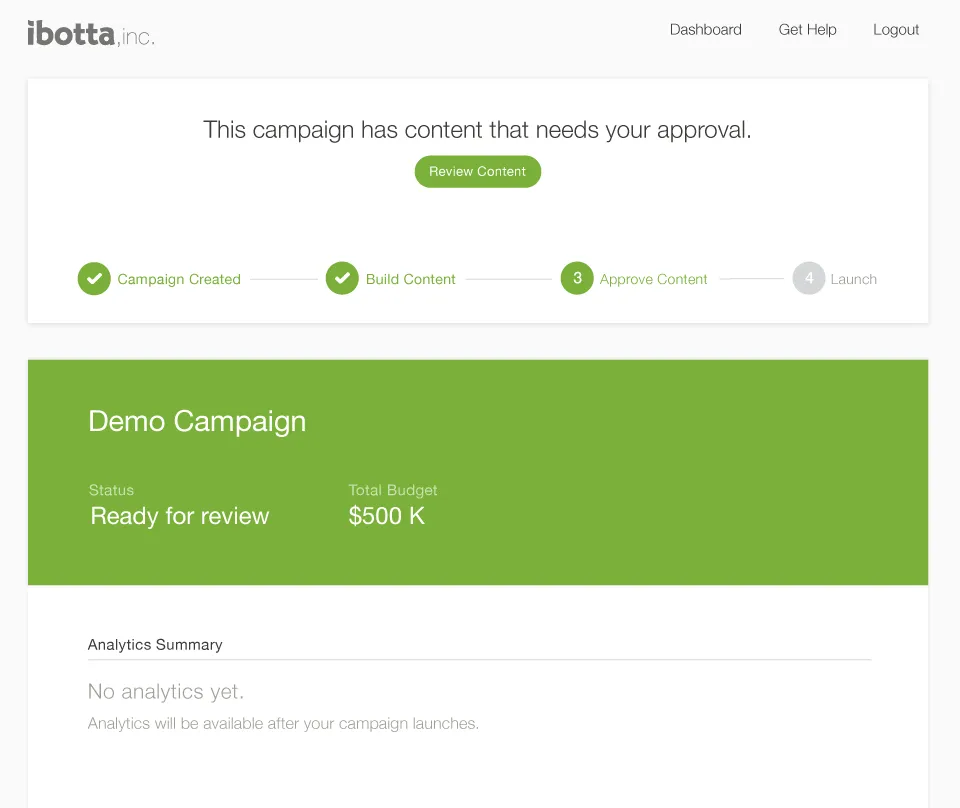Click the Ready for review status text
The height and width of the screenshot is (808, 960).
180,516
